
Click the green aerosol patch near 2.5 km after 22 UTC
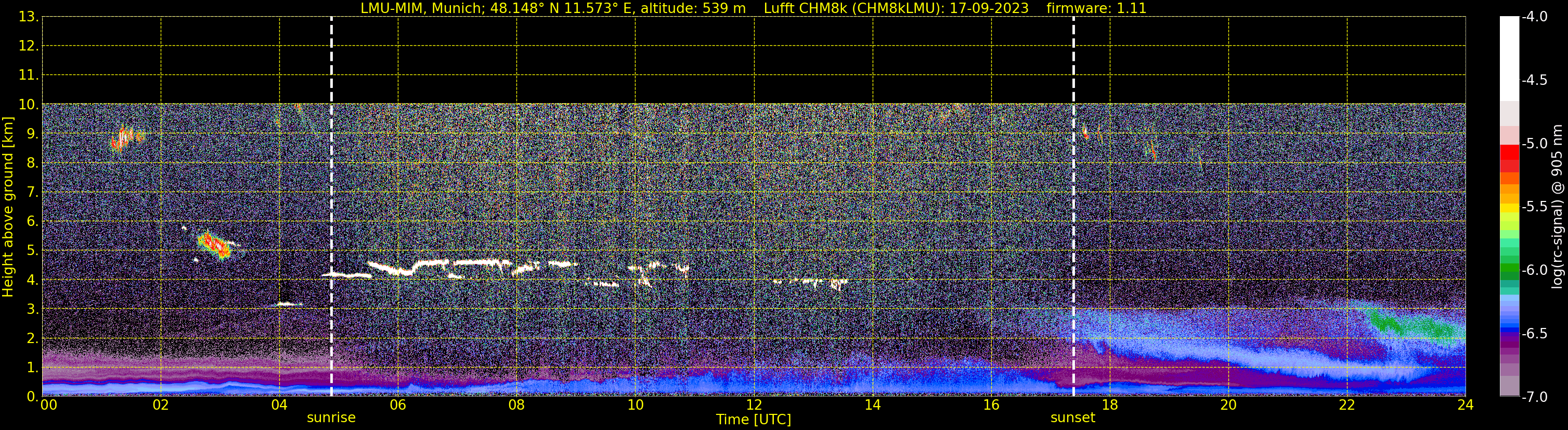tap(1417, 325)
